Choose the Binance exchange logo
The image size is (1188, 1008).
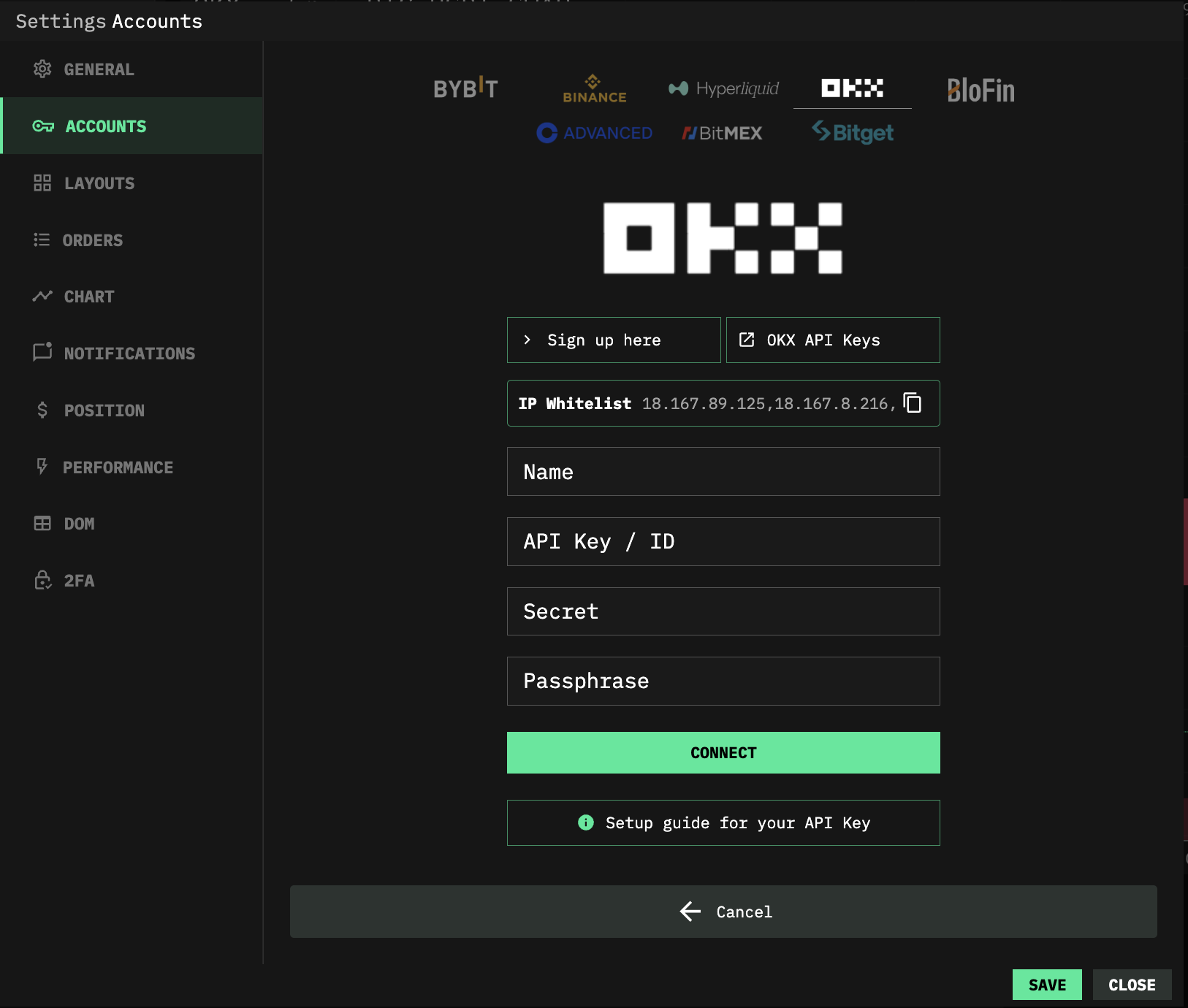click(594, 89)
